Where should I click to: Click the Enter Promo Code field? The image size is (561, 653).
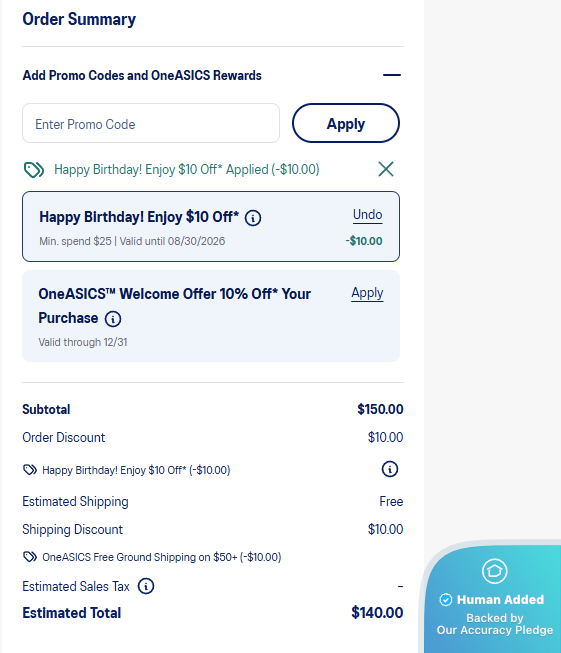[x=151, y=123]
